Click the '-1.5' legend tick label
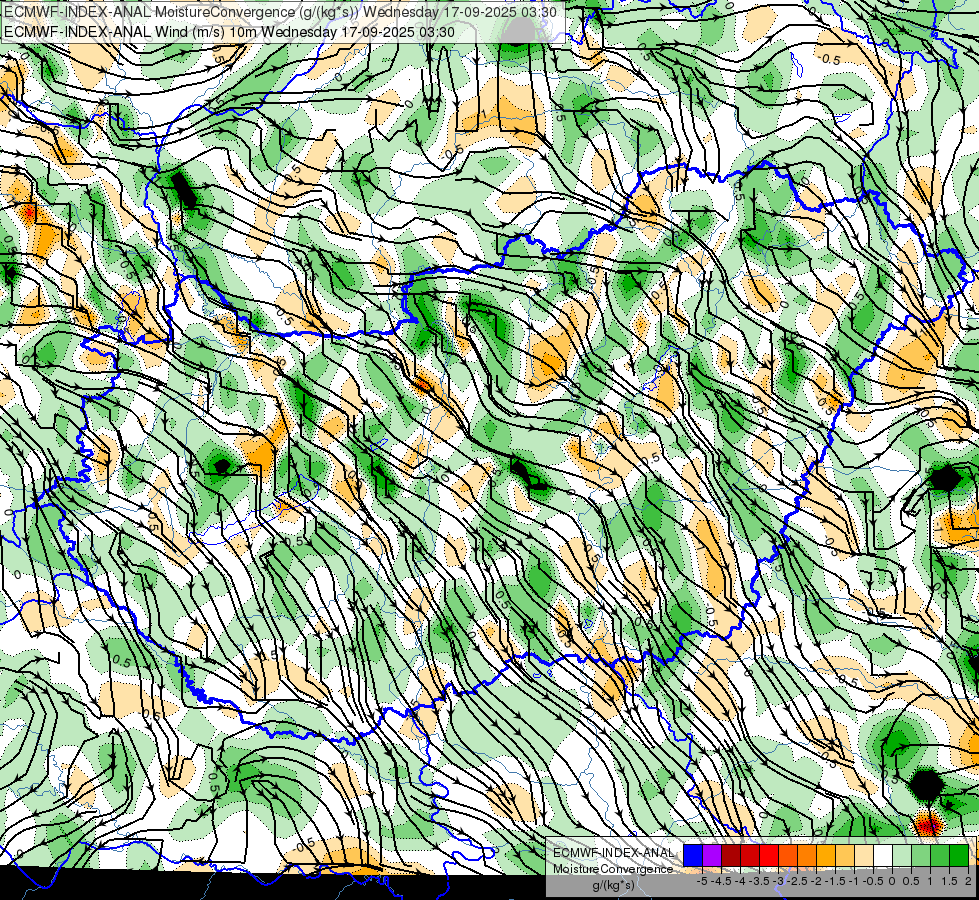The image size is (979, 900). point(835,881)
